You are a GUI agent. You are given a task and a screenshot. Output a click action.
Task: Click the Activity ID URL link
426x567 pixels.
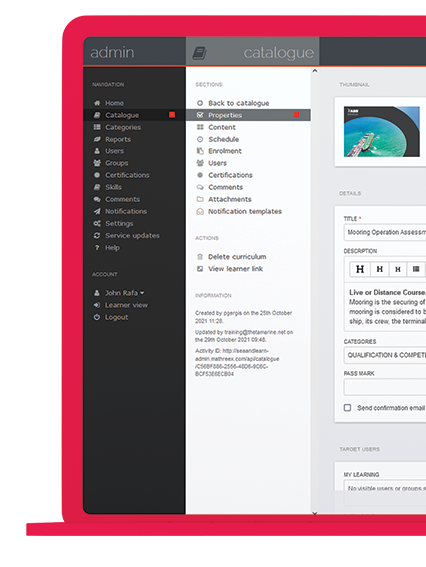click(x=237, y=362)
